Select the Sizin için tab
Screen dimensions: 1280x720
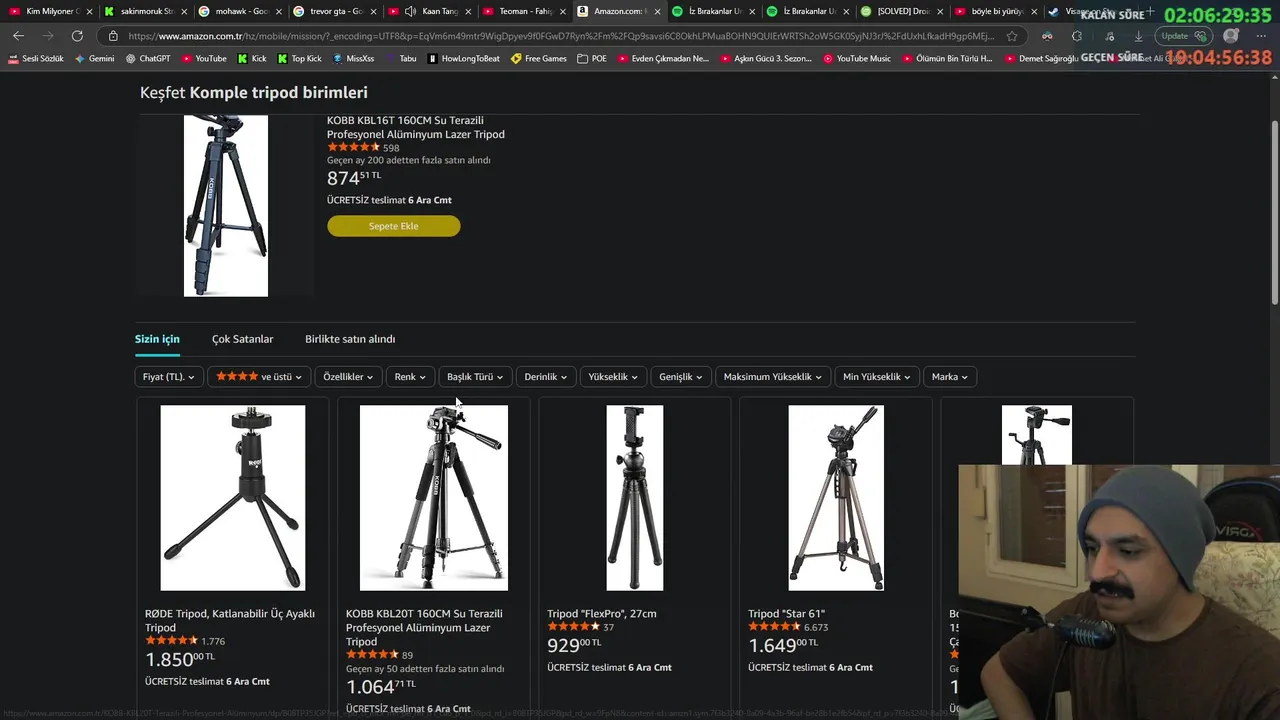[157, 339]
